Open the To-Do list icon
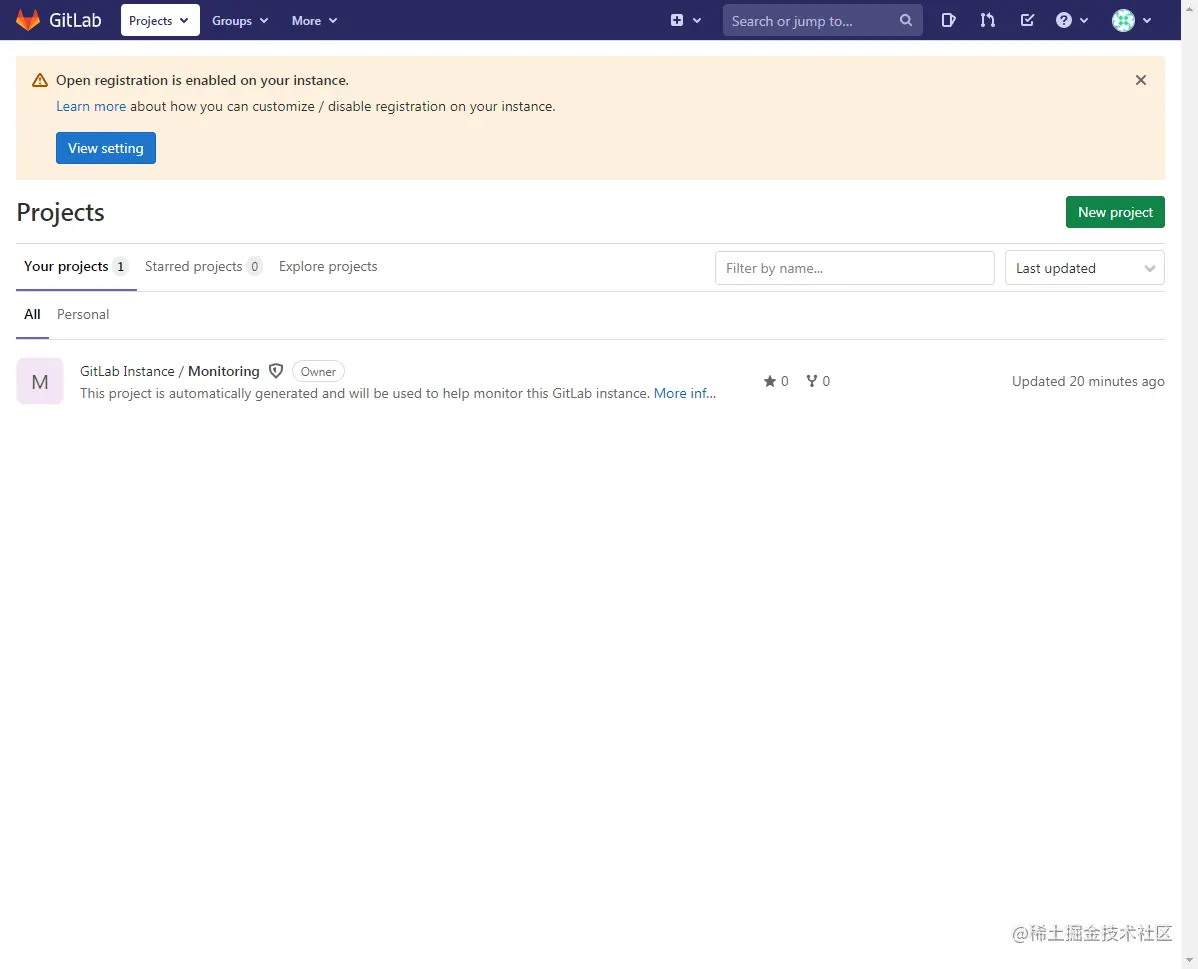 pyautogui.click(x=1027, y=21)
